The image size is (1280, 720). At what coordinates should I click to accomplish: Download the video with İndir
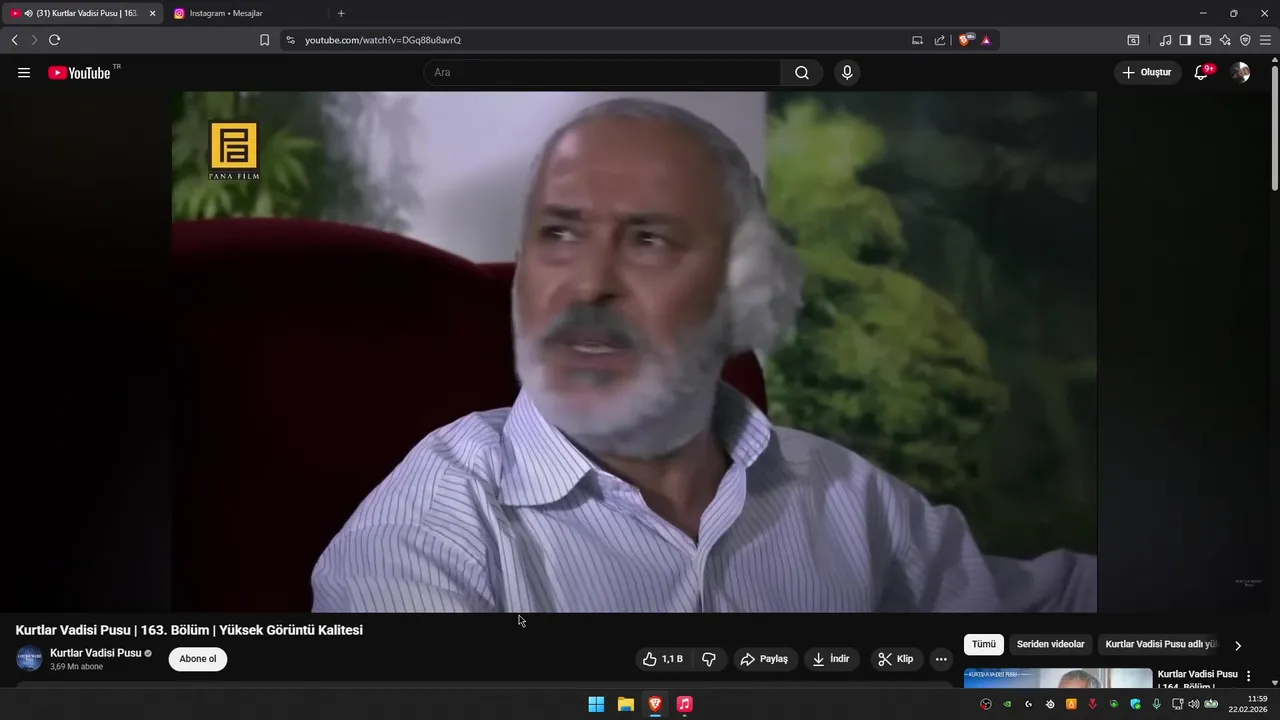[x=831, y=659]
